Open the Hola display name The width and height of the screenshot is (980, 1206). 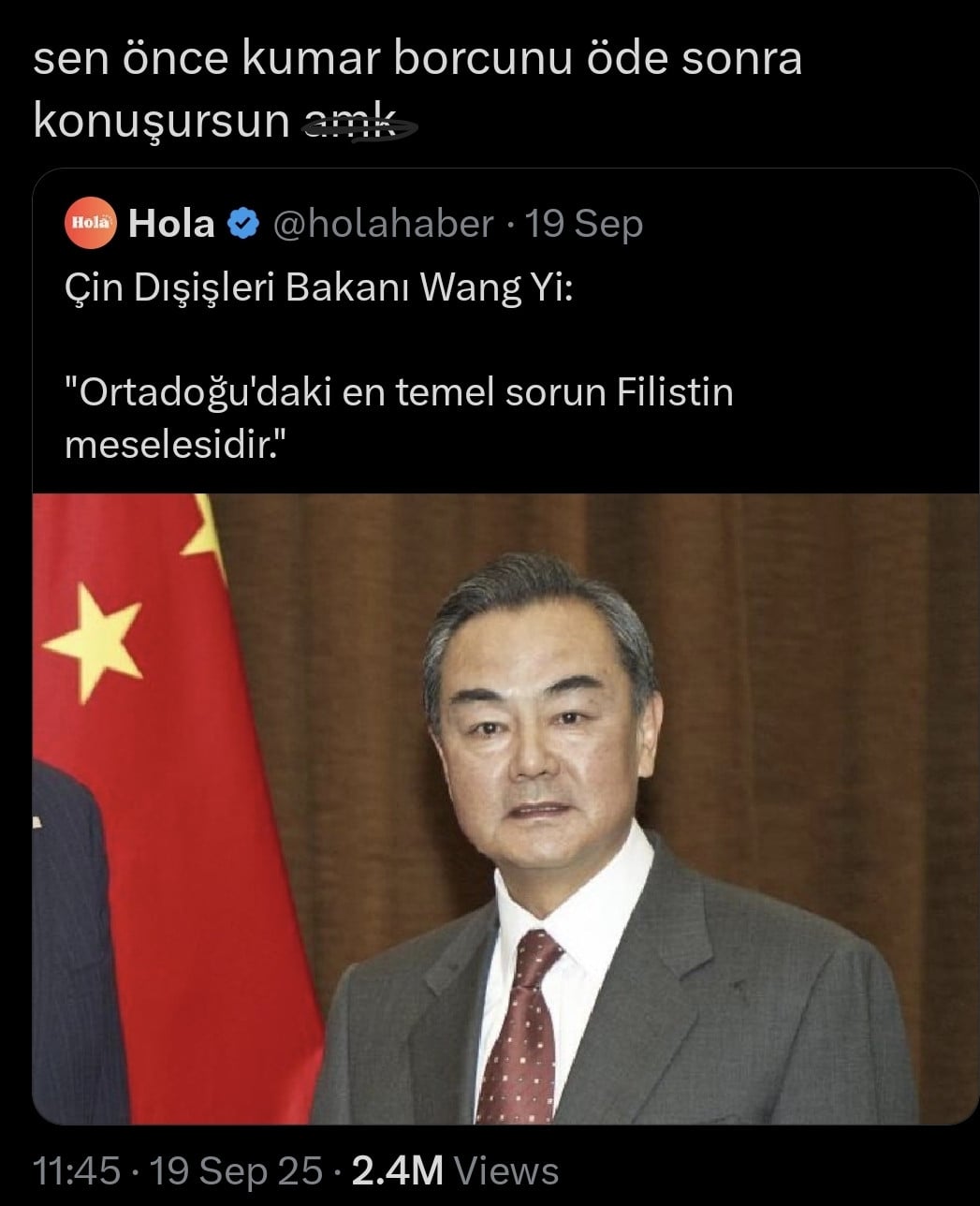(171, 224)
